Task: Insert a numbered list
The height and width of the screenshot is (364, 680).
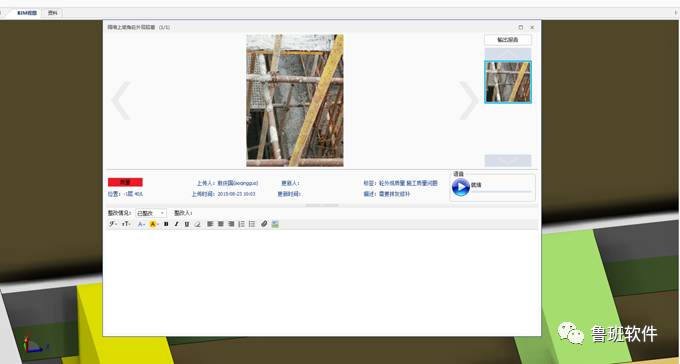Action: (242, 224)
